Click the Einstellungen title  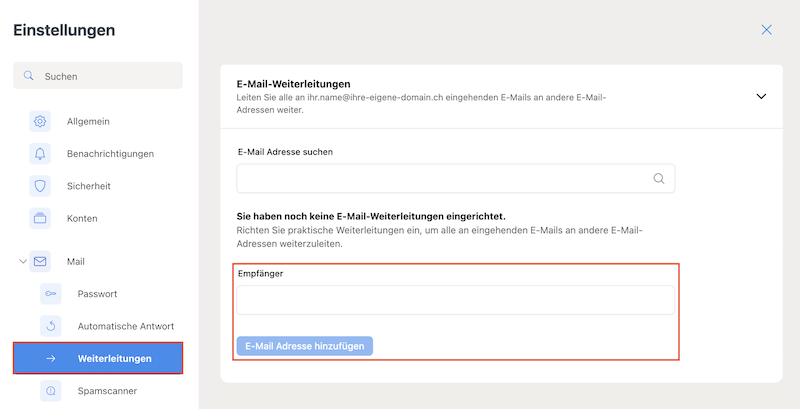pos(64,30)
